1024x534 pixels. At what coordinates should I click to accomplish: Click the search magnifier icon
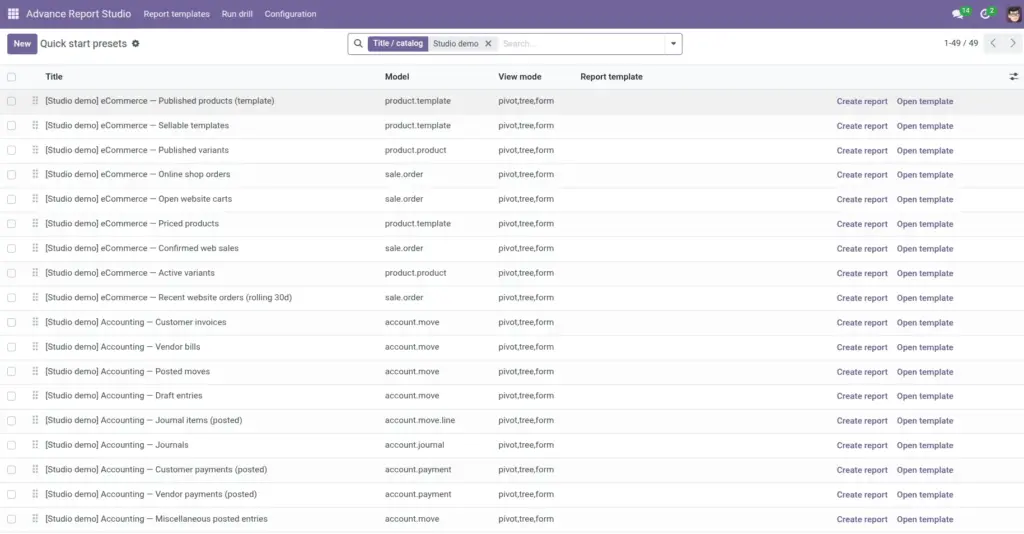pos(358,44)
